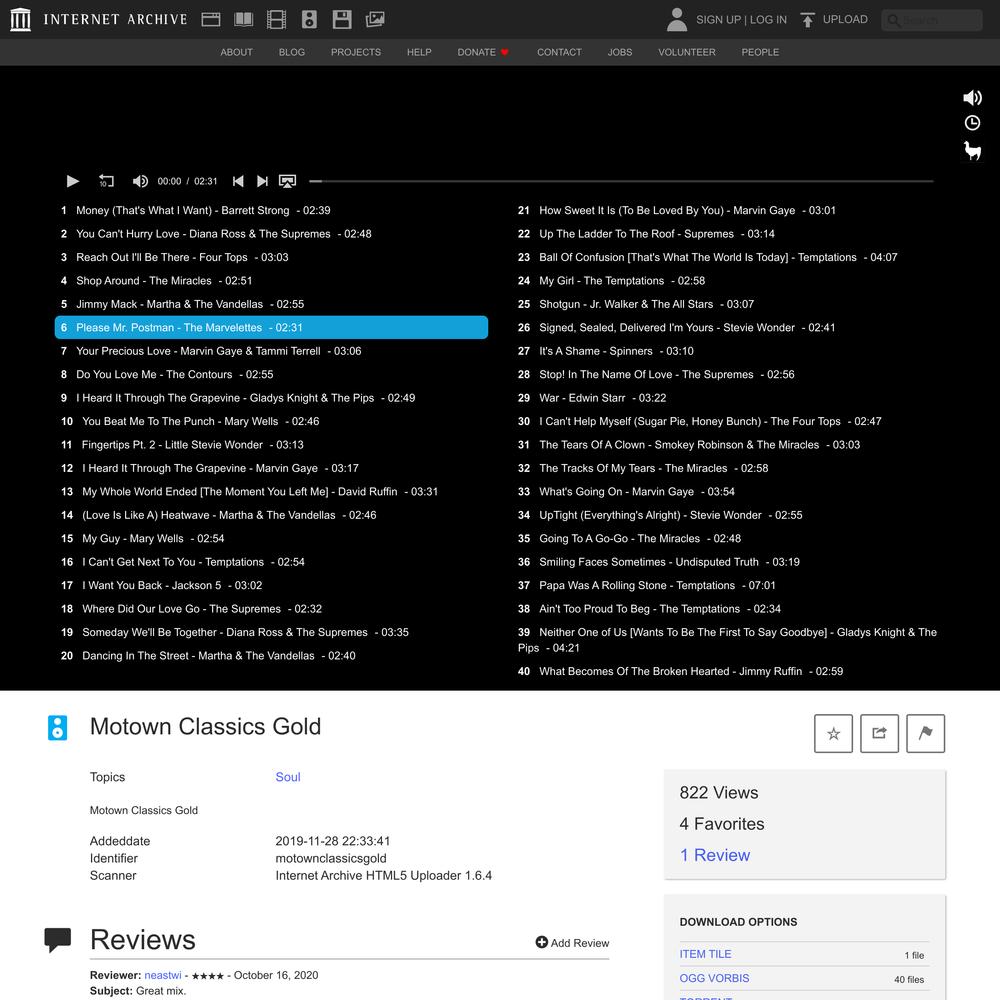Click the side volume speaker icon
1000x1000 pixels.
click(972, 98)
